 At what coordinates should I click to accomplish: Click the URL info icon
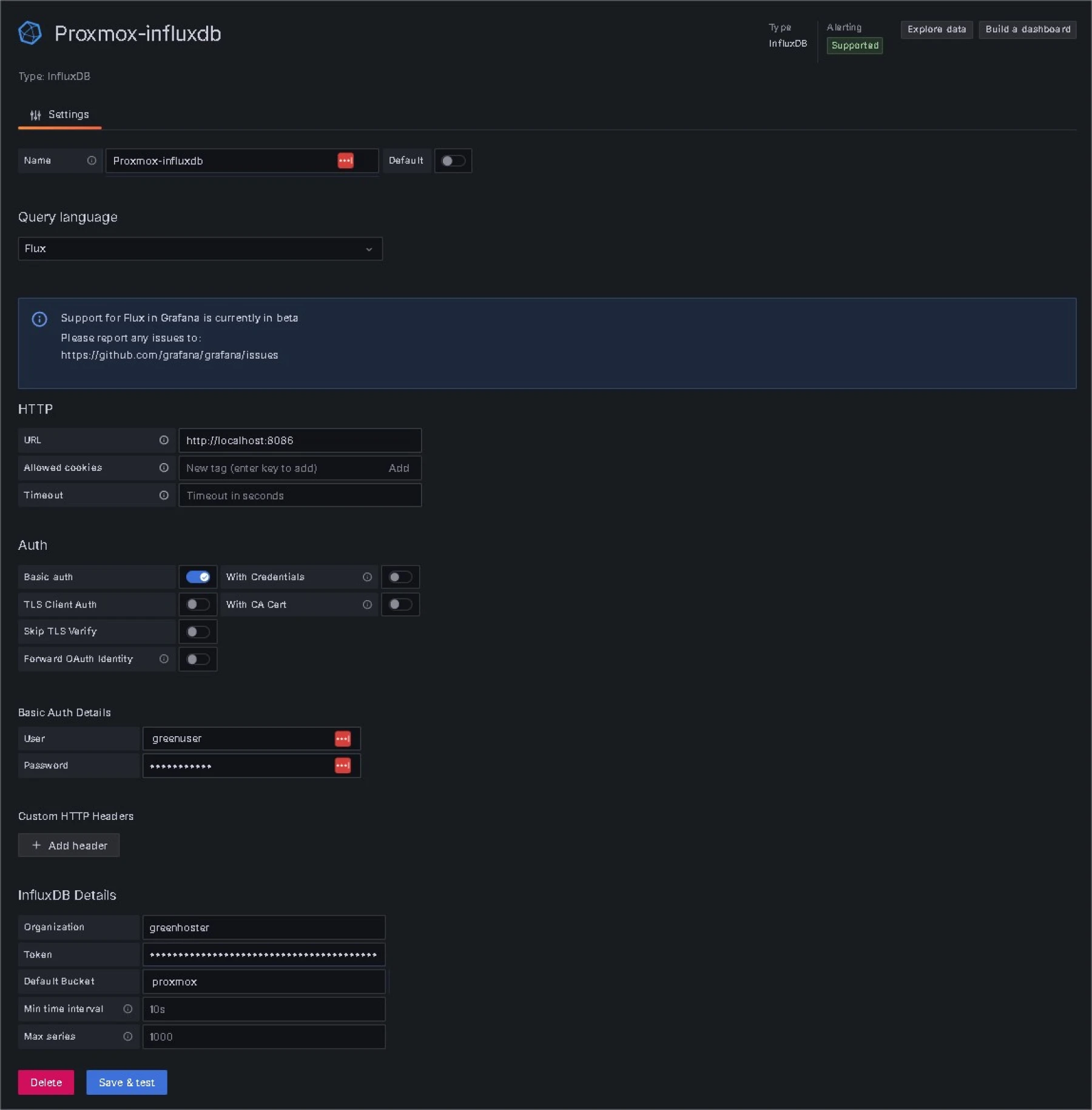click(164, 440)
